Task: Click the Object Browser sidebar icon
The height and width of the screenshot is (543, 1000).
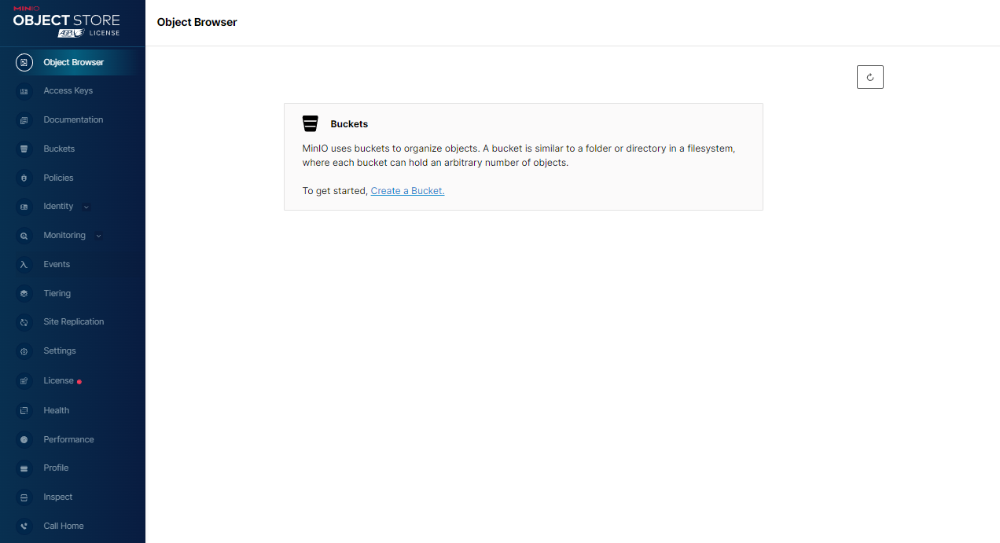Action: click(24, 62)
